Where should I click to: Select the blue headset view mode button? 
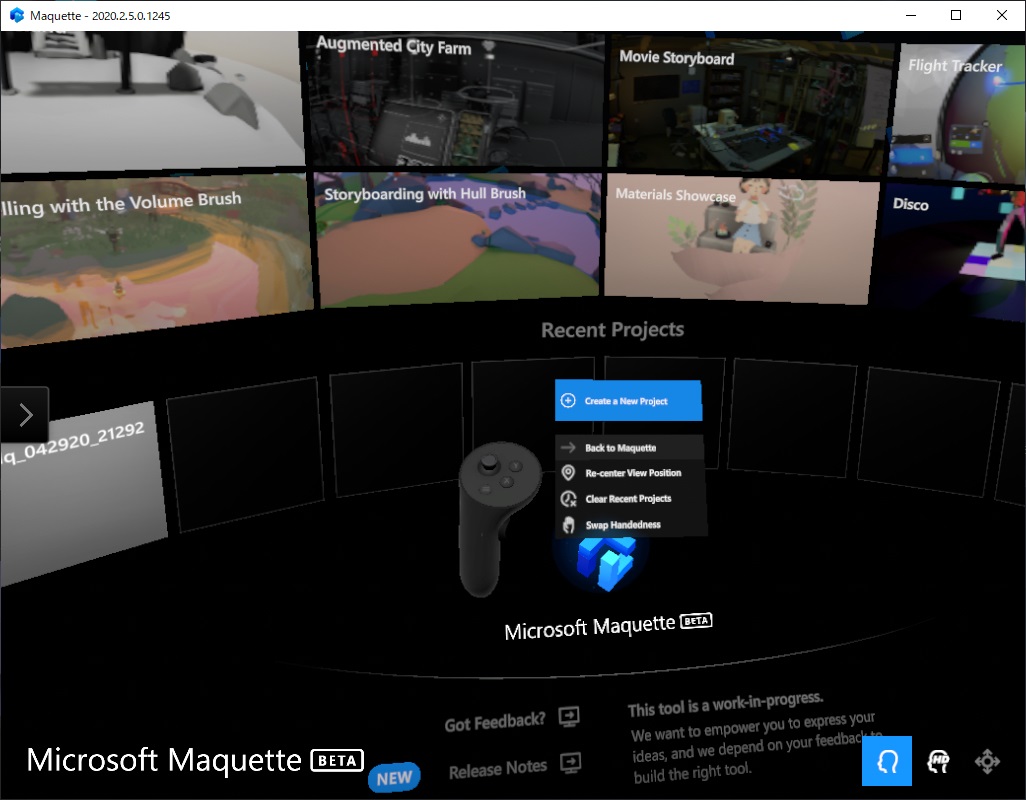click(887, 761)
